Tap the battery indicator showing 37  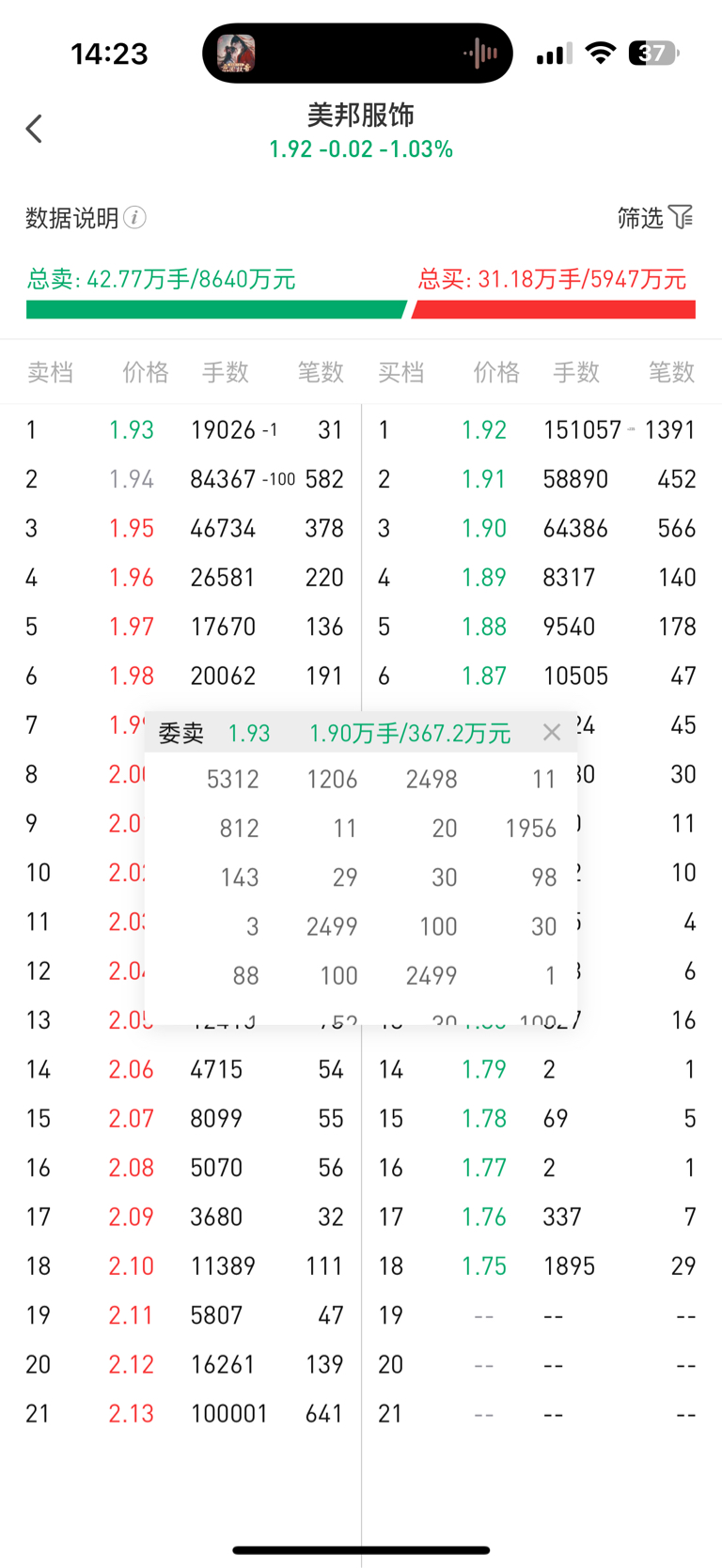click(654, 54)
